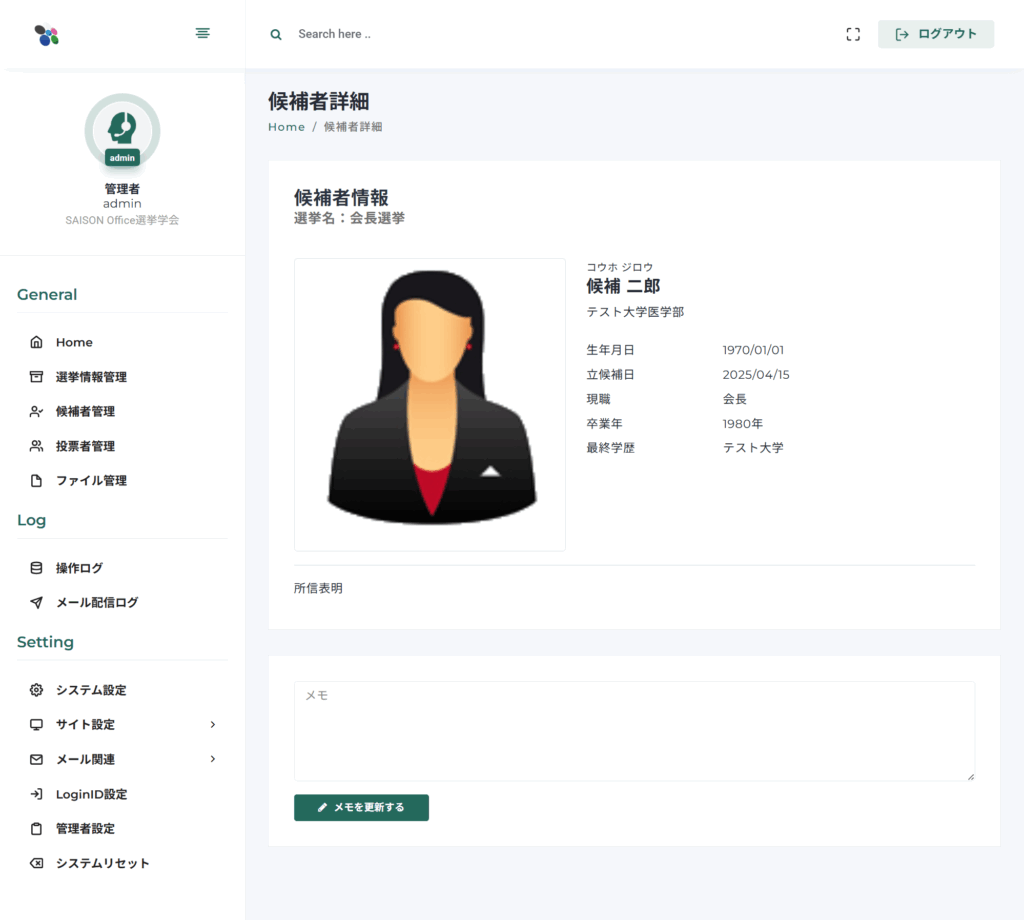Viewport: 1024px width, 920px height.
Task: Click the LoginID設定 login arrow icon
Action: click(37, 794)
